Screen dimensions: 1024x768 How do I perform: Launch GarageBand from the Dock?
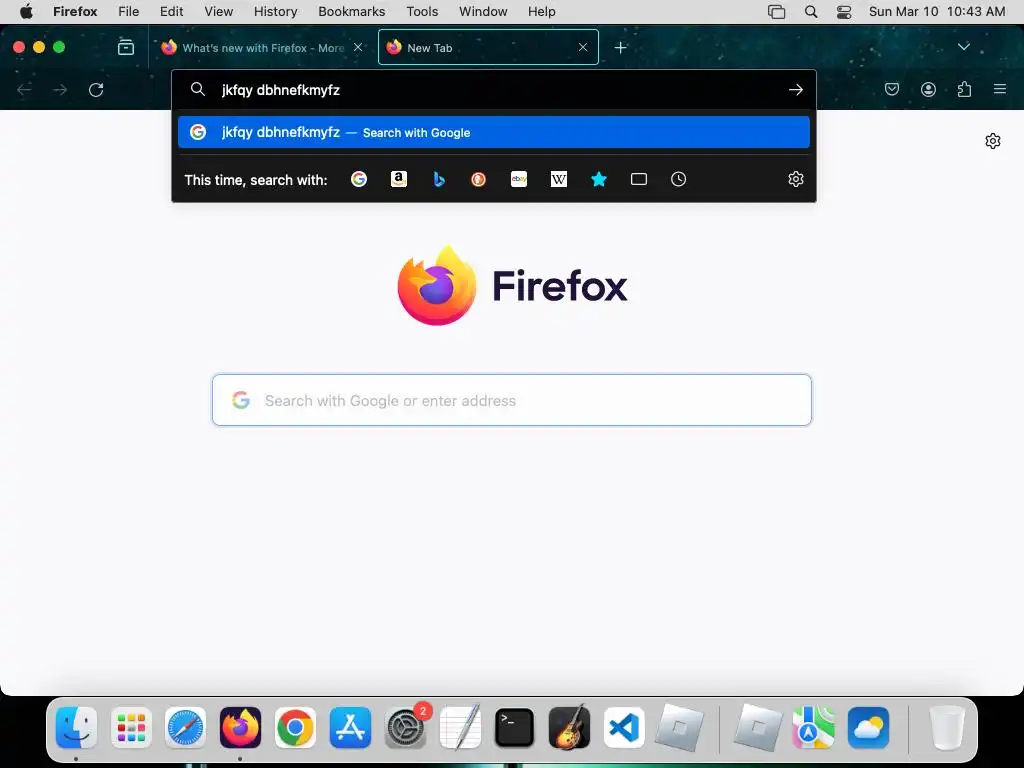coord(569,728)
